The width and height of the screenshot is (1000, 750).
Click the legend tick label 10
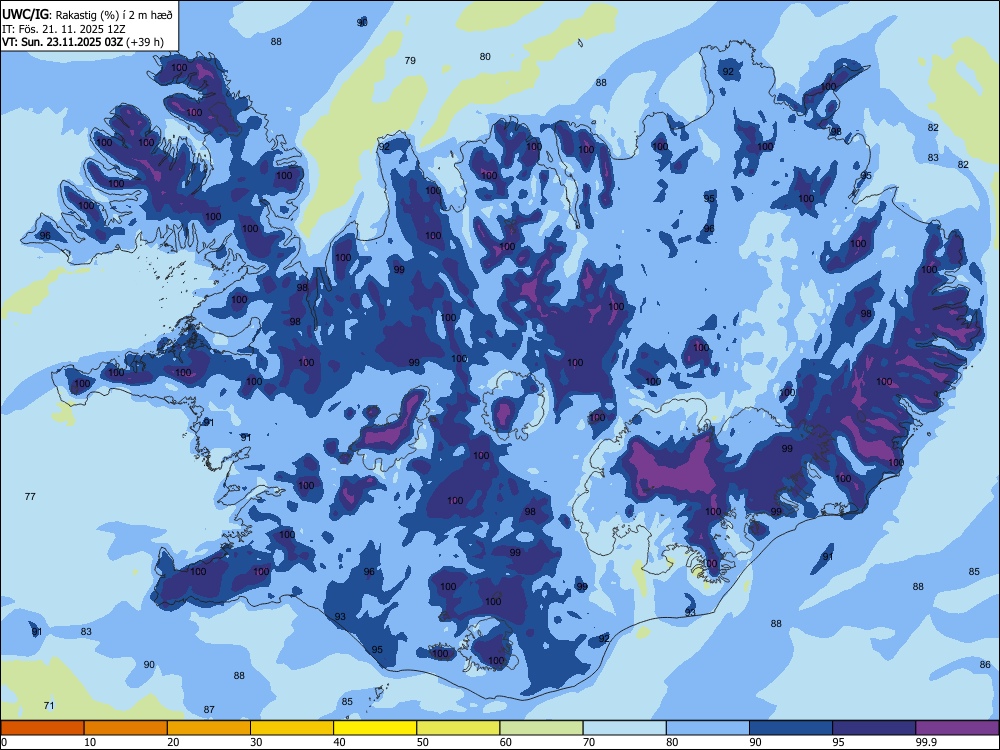[x=90, y=742]
